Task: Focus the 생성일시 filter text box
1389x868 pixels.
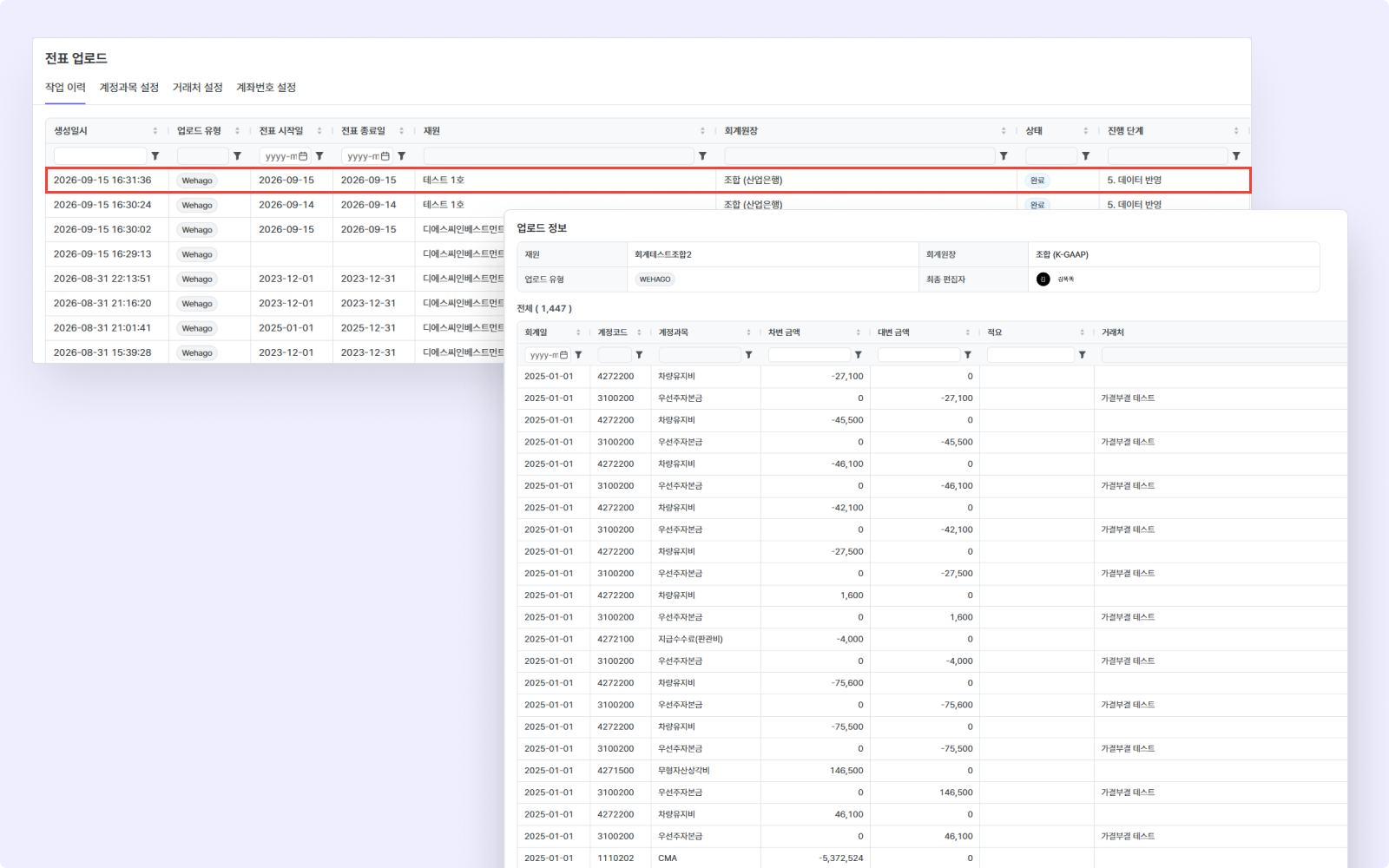Action: click(100, 156)
